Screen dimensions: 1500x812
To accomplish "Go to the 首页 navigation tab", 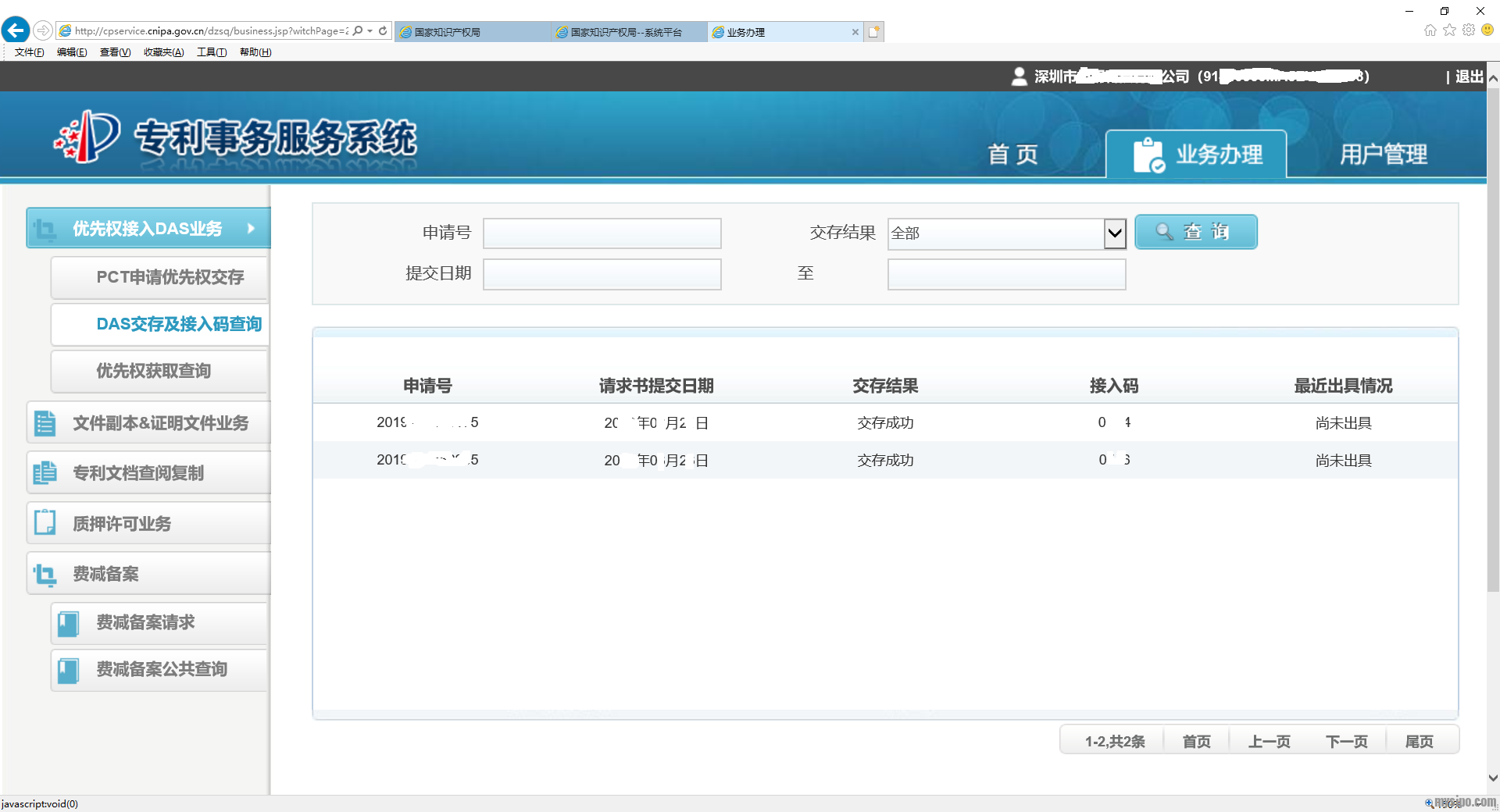I will coord(1012,155).
